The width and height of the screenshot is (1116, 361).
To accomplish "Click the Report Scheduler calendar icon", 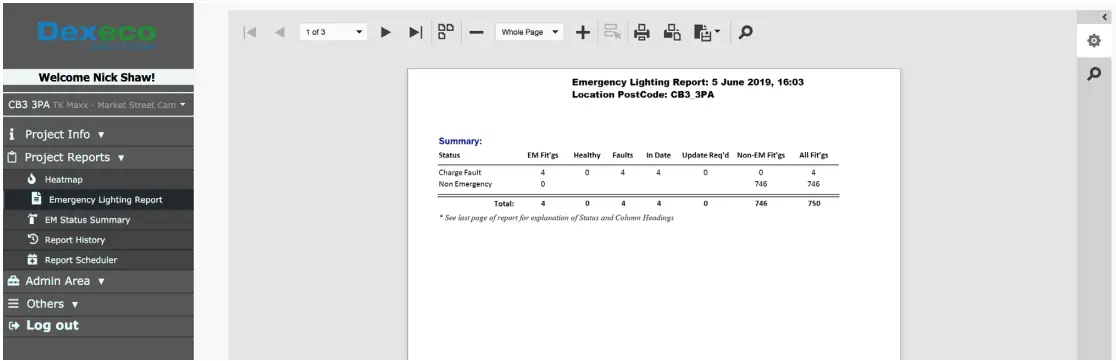I will click(32, 259).
